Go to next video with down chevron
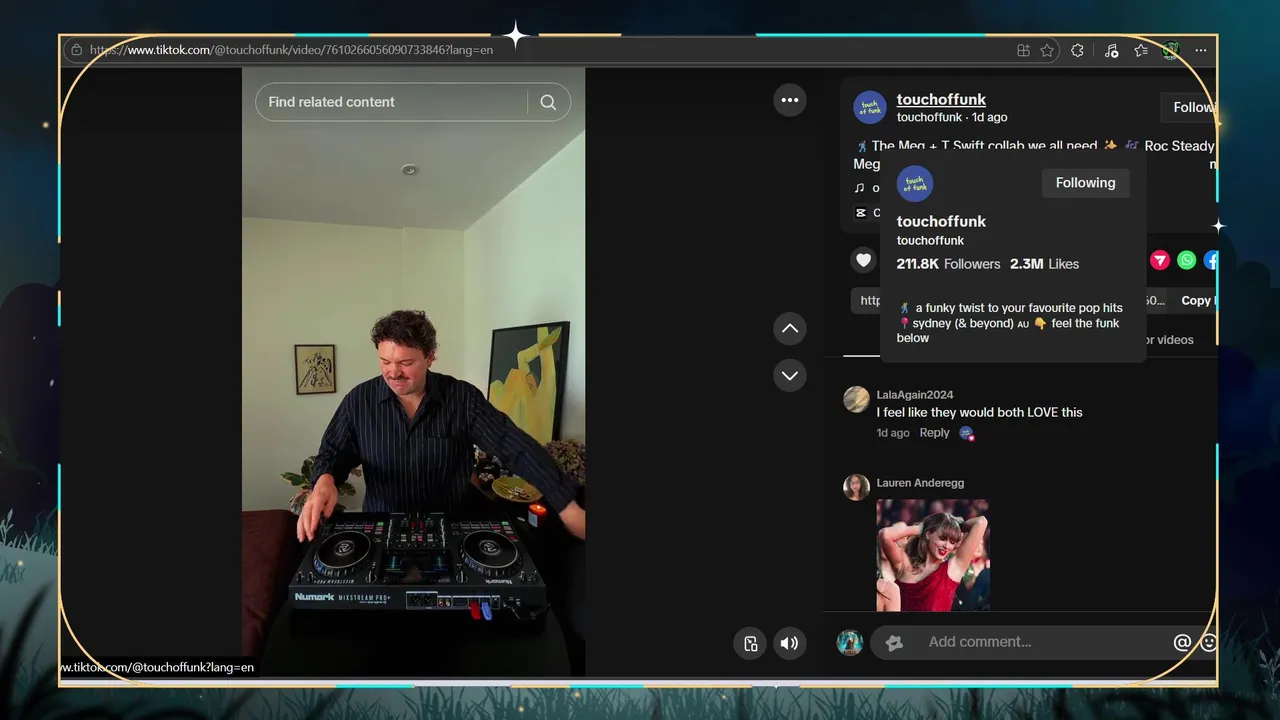The width and height of the screenshot is (1280, 720). (x=790, y=375)
